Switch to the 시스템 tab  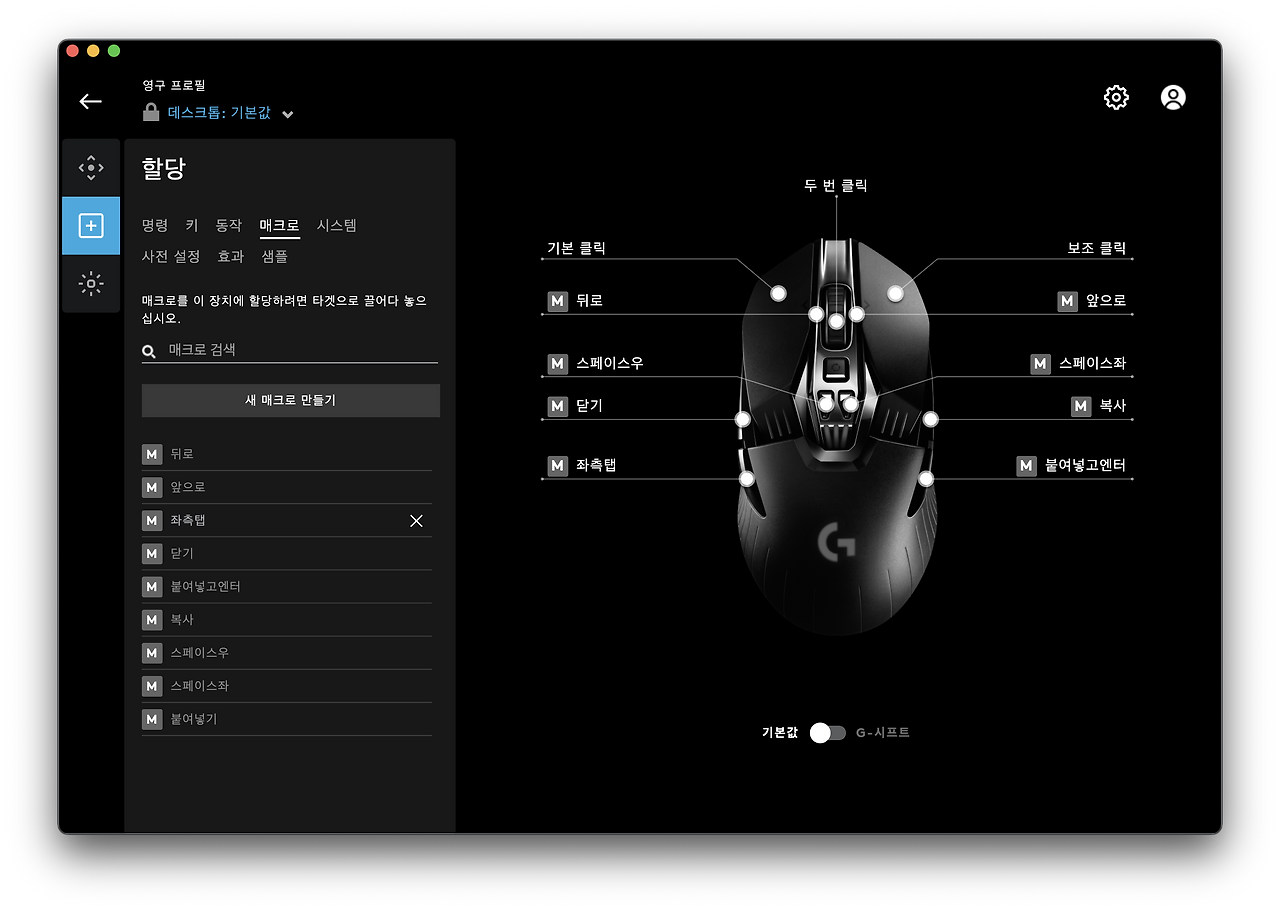pyautogui.click(x=337, y=226)
